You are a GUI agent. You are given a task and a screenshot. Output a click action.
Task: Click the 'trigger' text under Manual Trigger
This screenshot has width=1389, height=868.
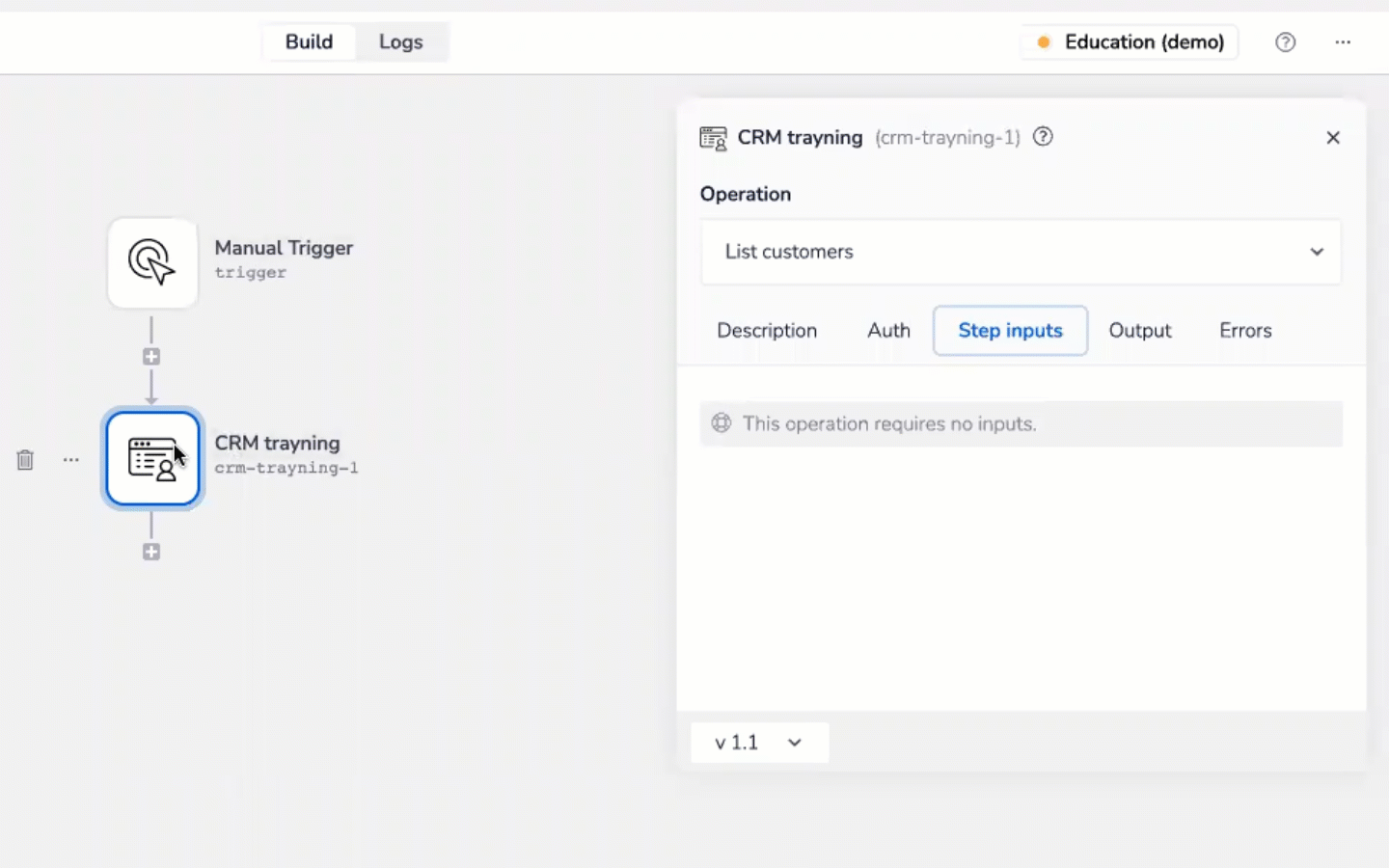(251, 273)
